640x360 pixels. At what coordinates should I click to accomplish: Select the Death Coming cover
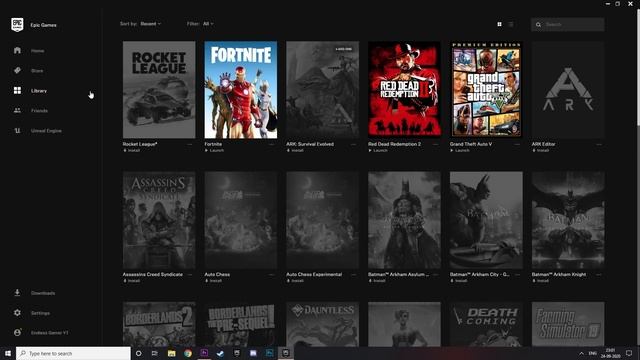tap(486, 324)
